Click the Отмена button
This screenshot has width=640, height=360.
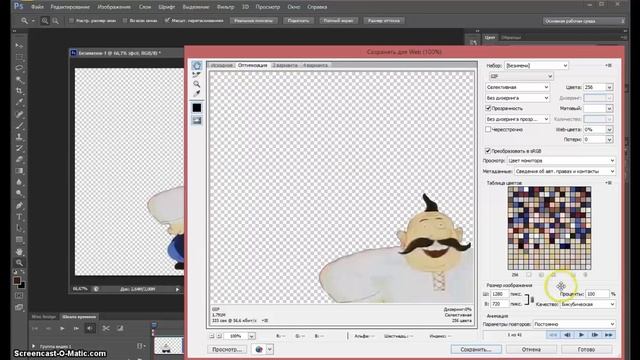[x=531, y=349]
